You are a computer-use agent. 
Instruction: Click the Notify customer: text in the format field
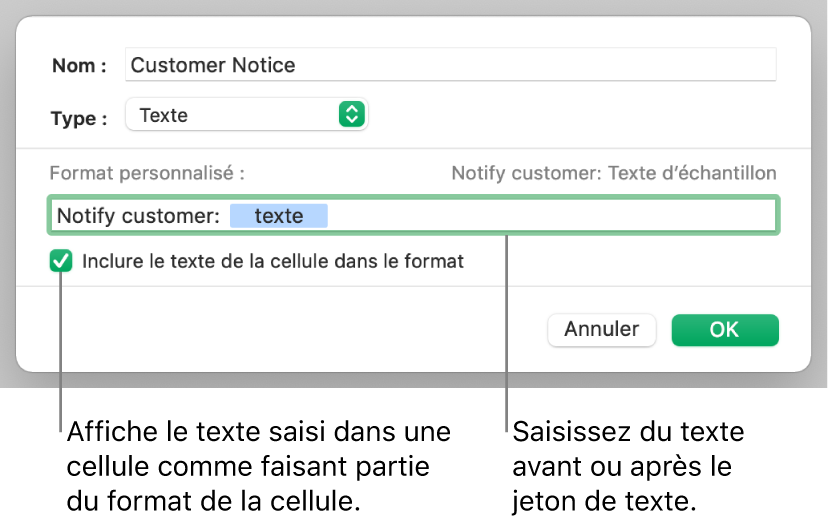pyautogui.click(x=137, y=216)
